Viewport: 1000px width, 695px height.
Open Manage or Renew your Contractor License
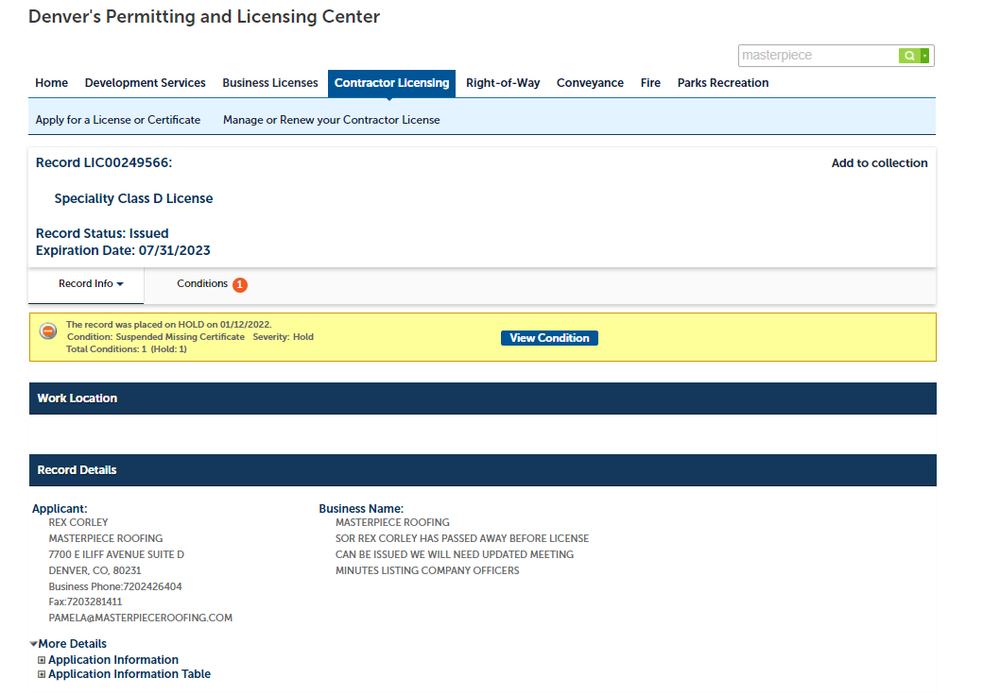tap(331, 120)
